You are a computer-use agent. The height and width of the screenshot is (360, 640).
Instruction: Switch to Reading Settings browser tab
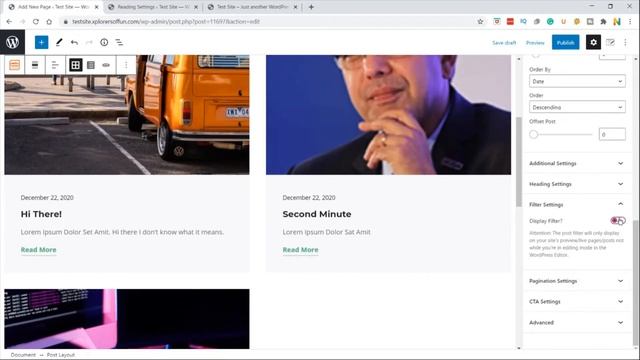pyautogui.click(x=153, y=7)
